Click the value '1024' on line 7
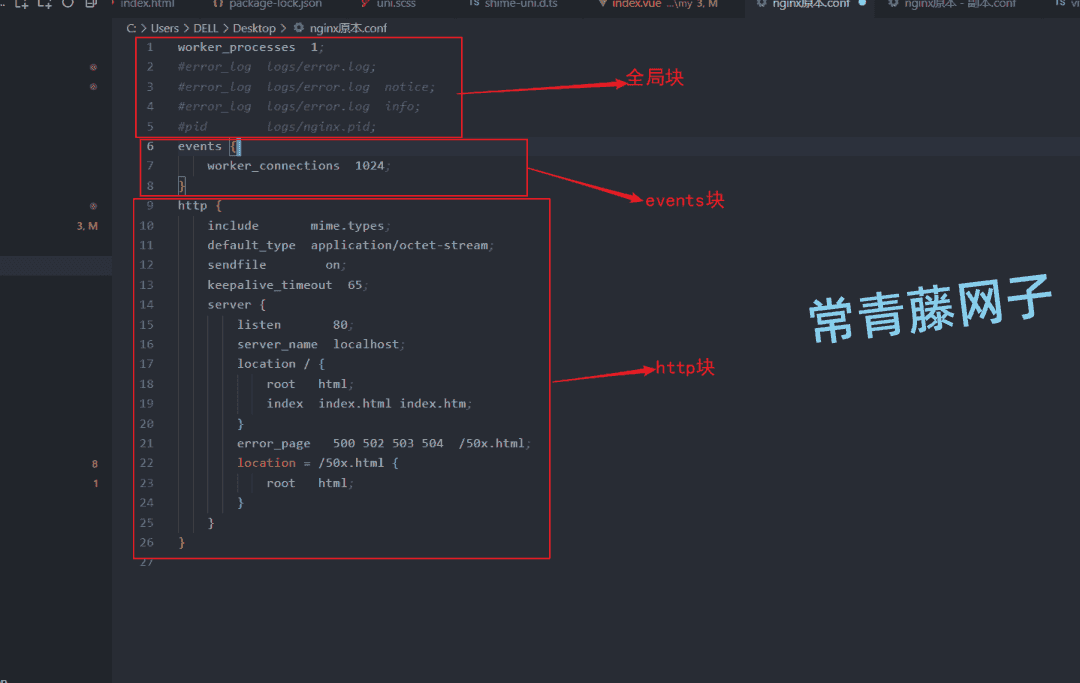 369,166
